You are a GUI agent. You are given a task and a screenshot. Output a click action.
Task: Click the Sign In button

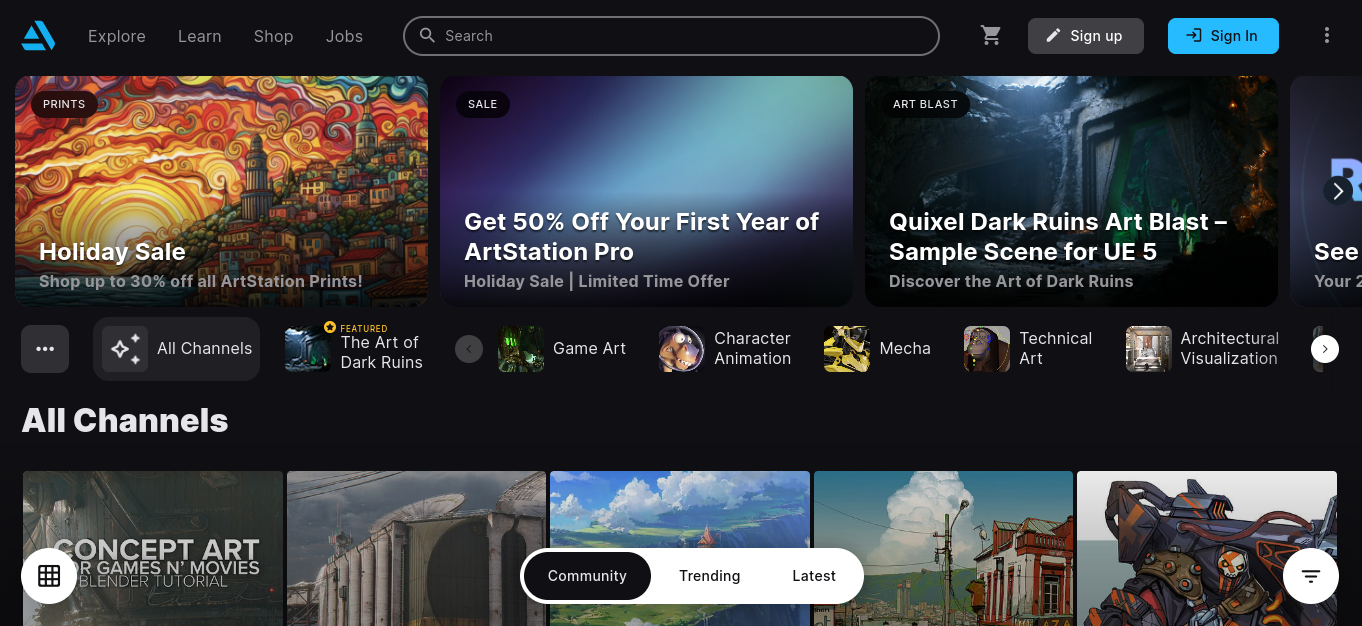1223,36
